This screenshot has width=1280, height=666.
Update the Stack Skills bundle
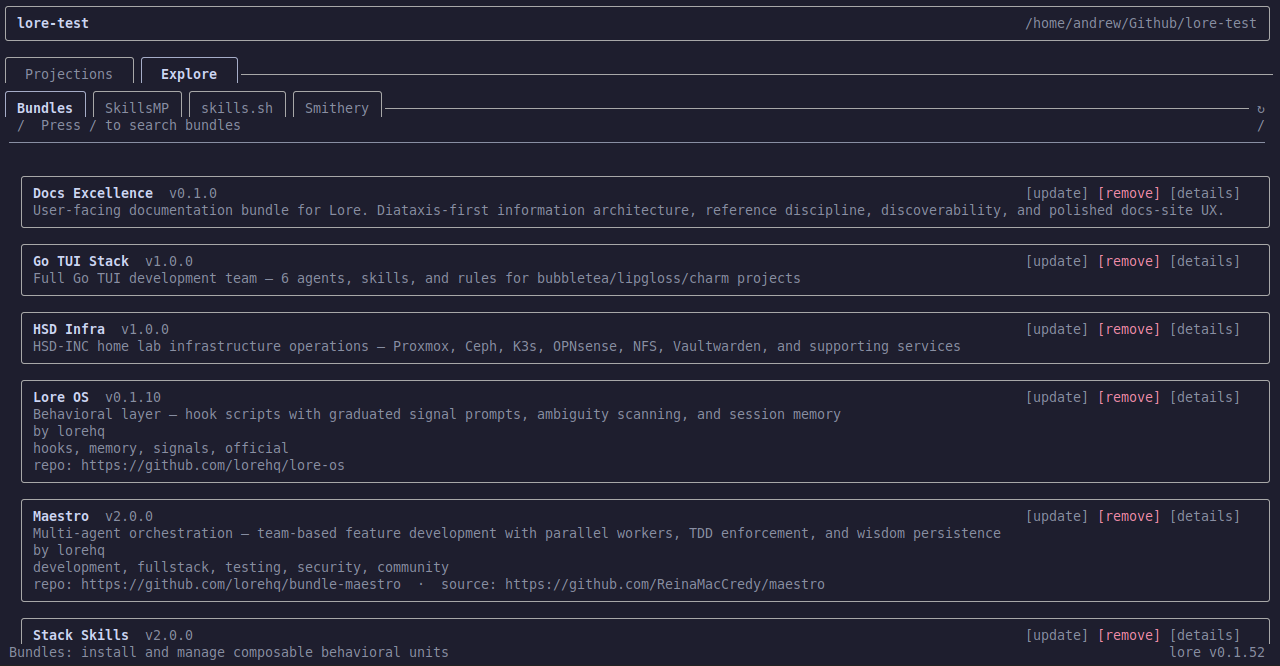coord(1056,634)
